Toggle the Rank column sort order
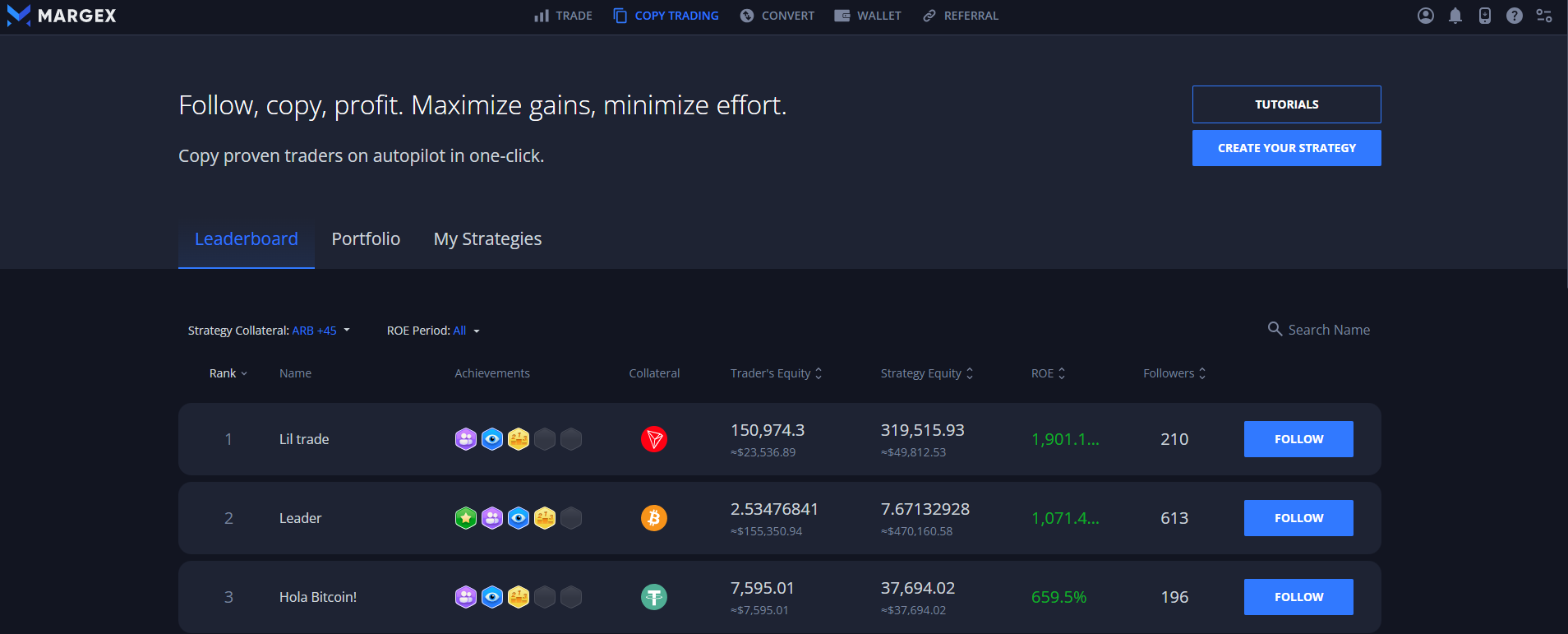This screenshot has width=1568, height=634. point(228,373)
